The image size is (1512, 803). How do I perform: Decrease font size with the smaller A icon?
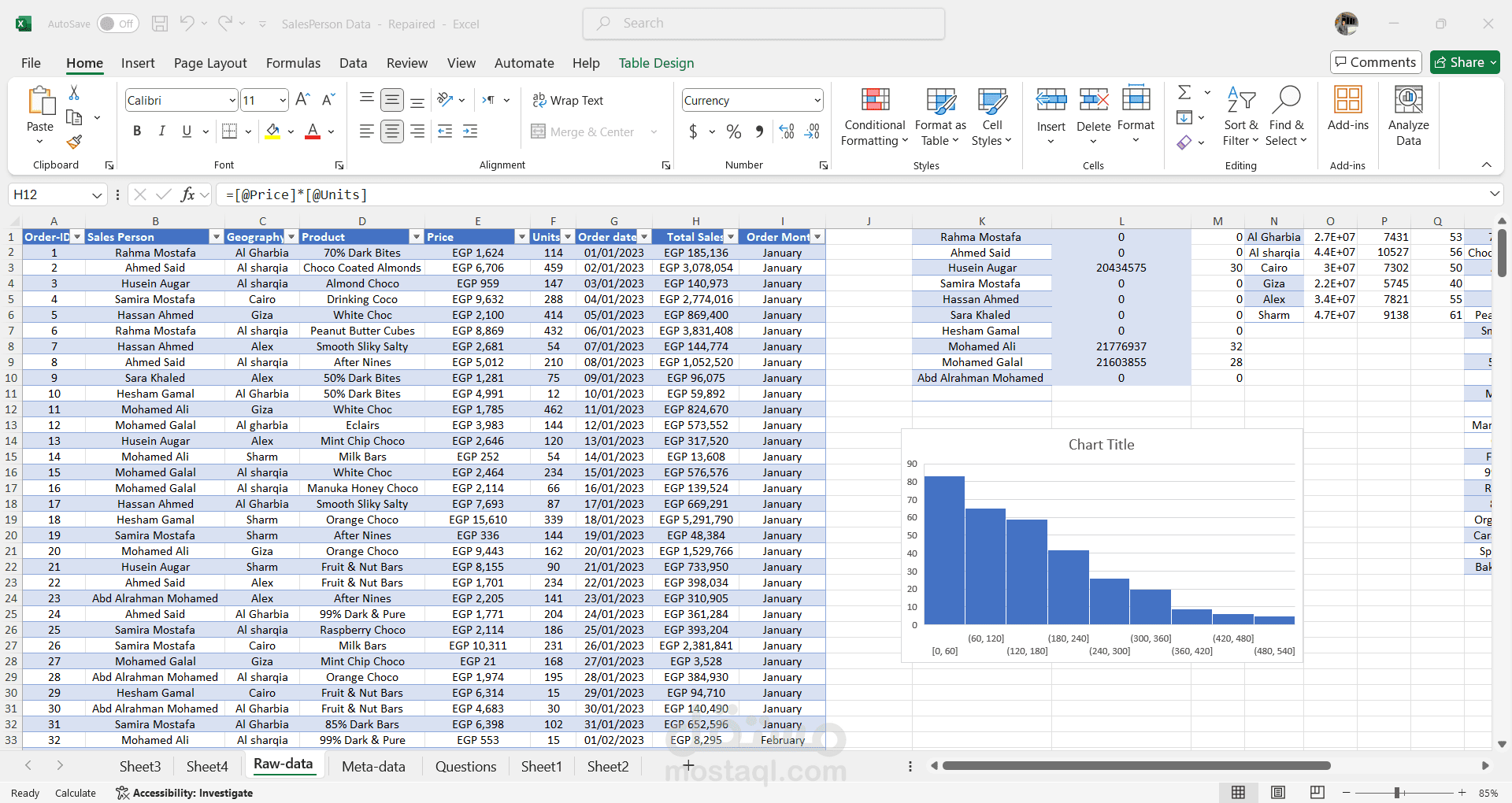[x=329, y=100]
